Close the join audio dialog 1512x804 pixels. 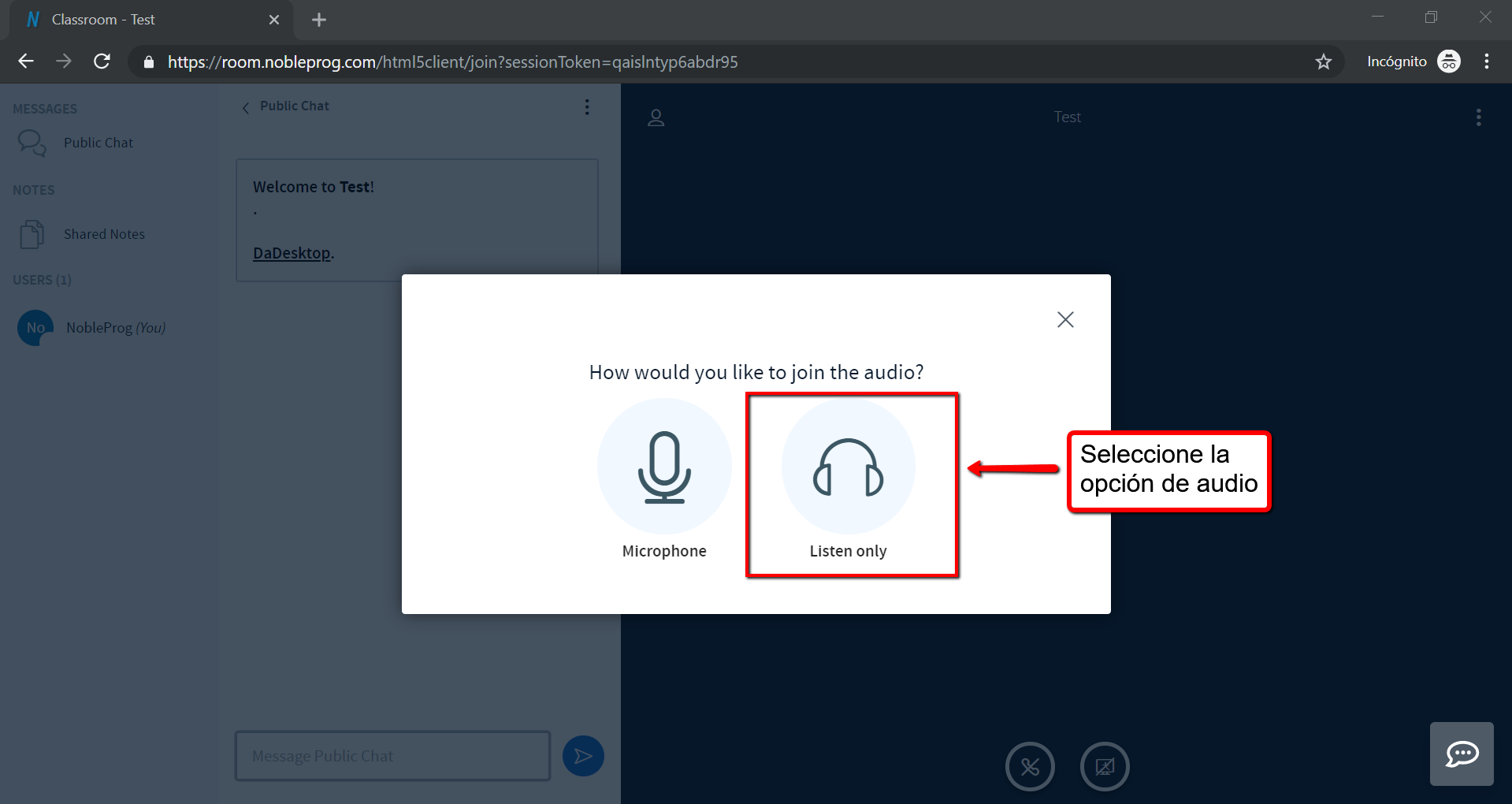pyautogui.click(x=1065, y=319)
